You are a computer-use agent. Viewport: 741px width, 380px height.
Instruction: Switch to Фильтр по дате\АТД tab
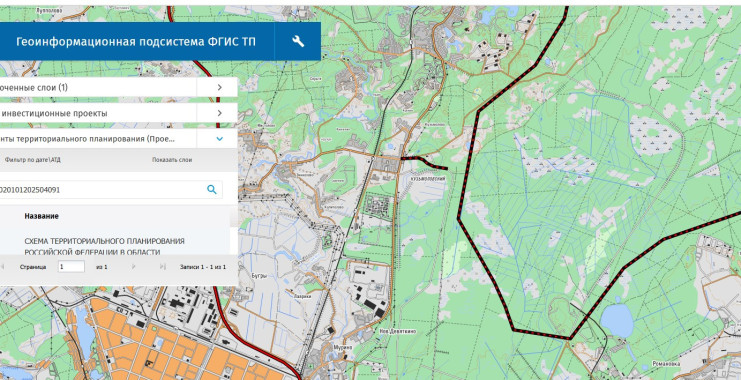coord(33,160)
